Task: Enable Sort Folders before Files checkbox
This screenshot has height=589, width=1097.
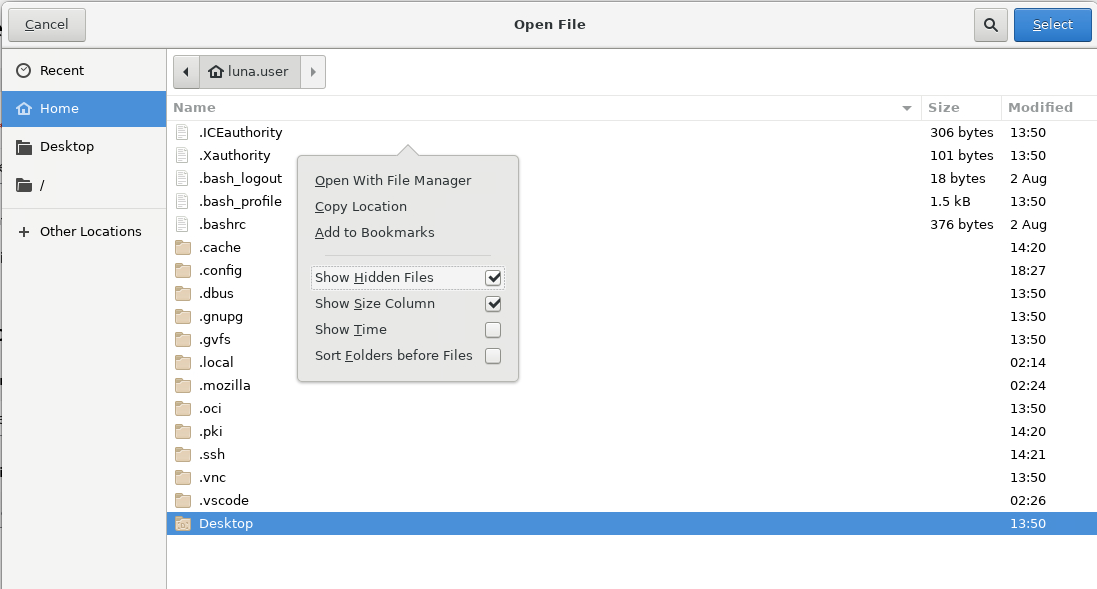Action: click(493, 355)
